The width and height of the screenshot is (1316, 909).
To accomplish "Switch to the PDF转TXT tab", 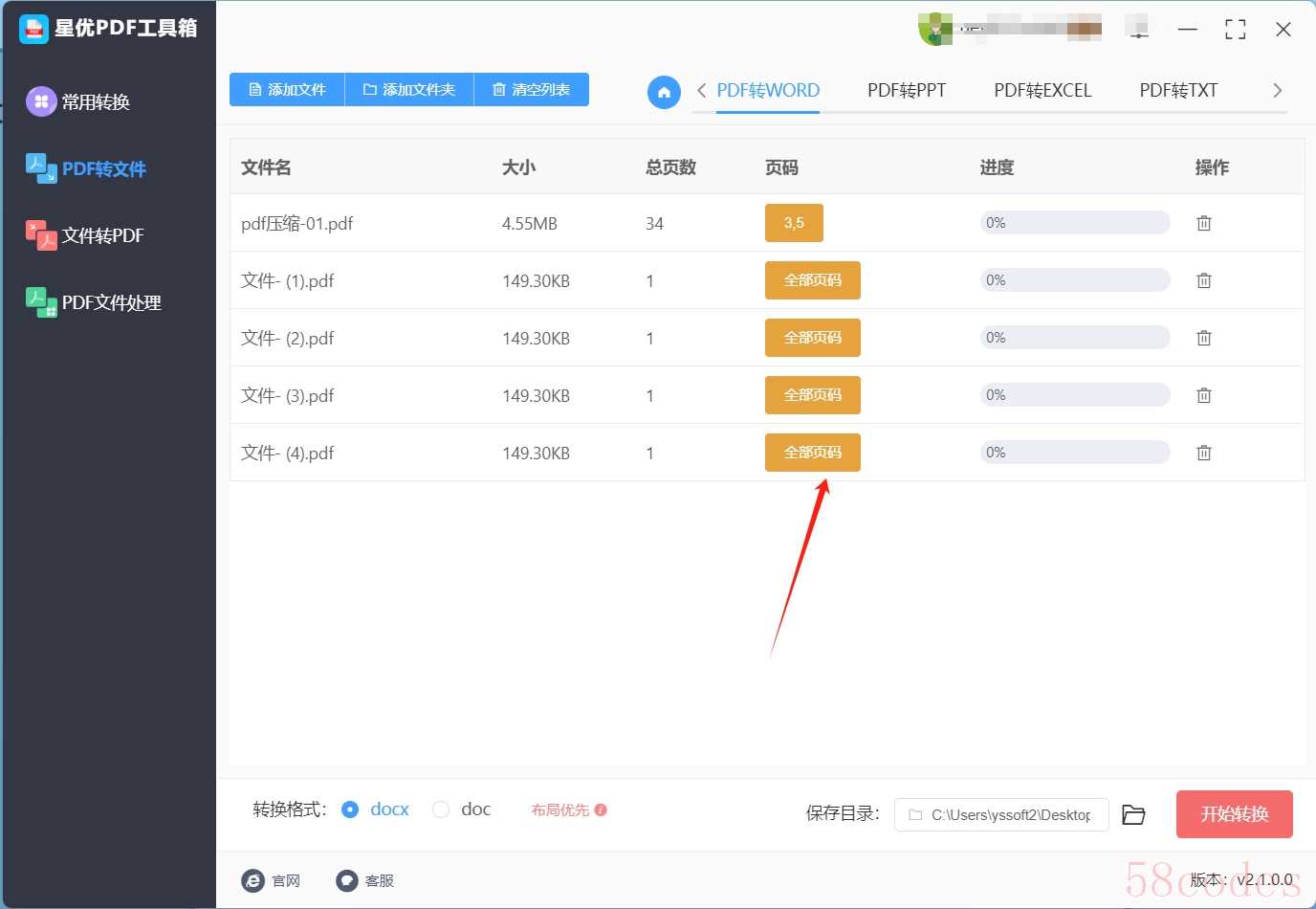I will click(x=1178, y=91).
